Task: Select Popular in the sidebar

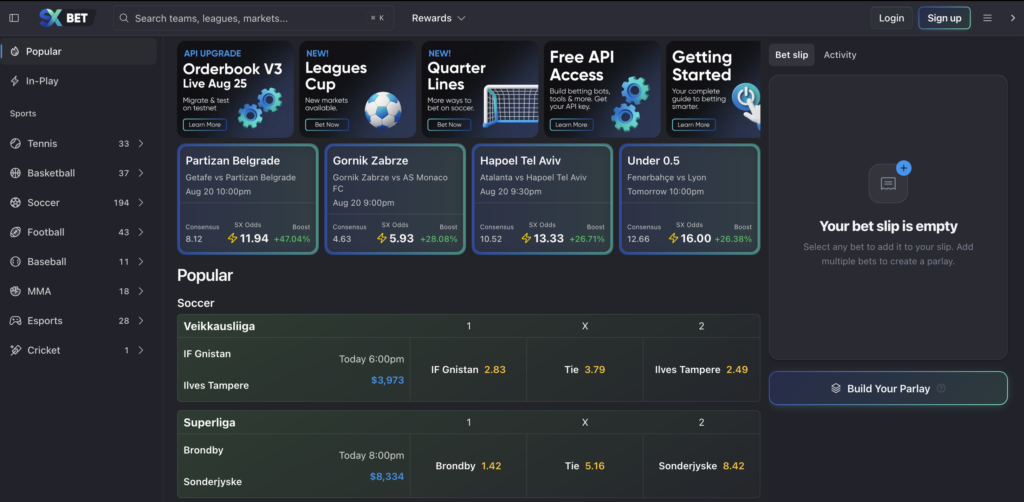Action: [78, 52]
